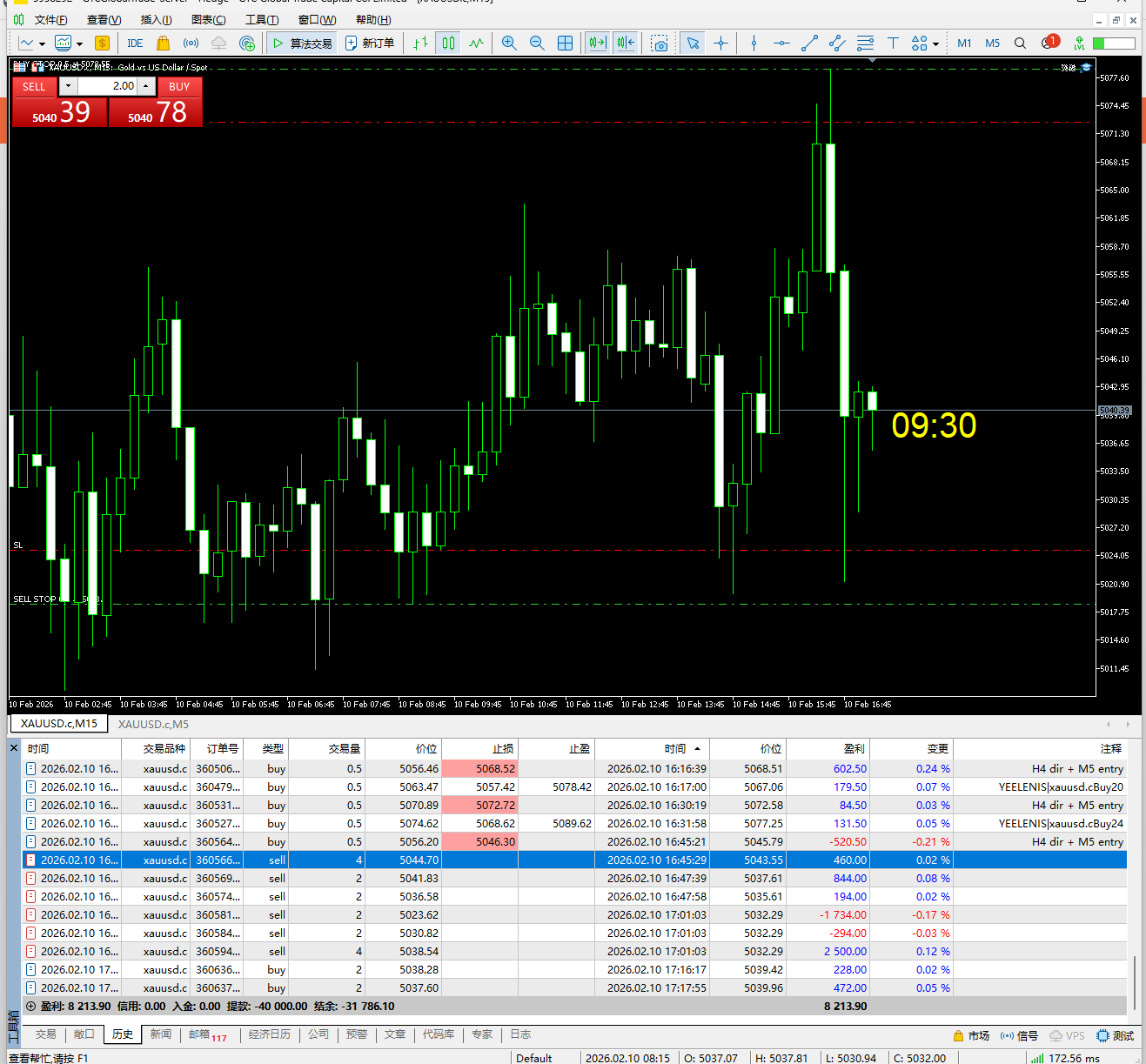This screenshot has height=1064, width=1146.
Task: Take a chart screenshot with camera icon
Action: pyautogui.click(x=660, y=43)
